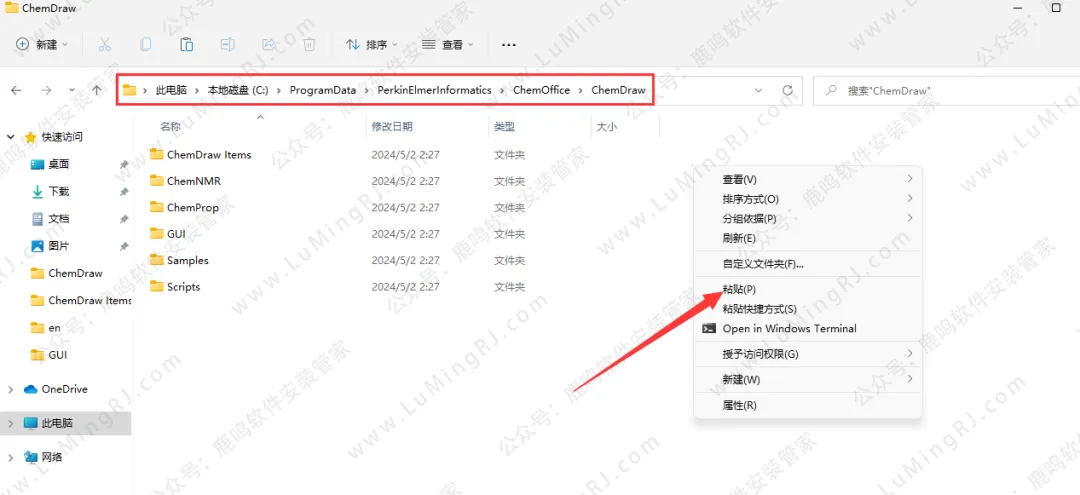
Task: Open 排序方式(O) submenu in context menu
Action: tap(807, 199)
